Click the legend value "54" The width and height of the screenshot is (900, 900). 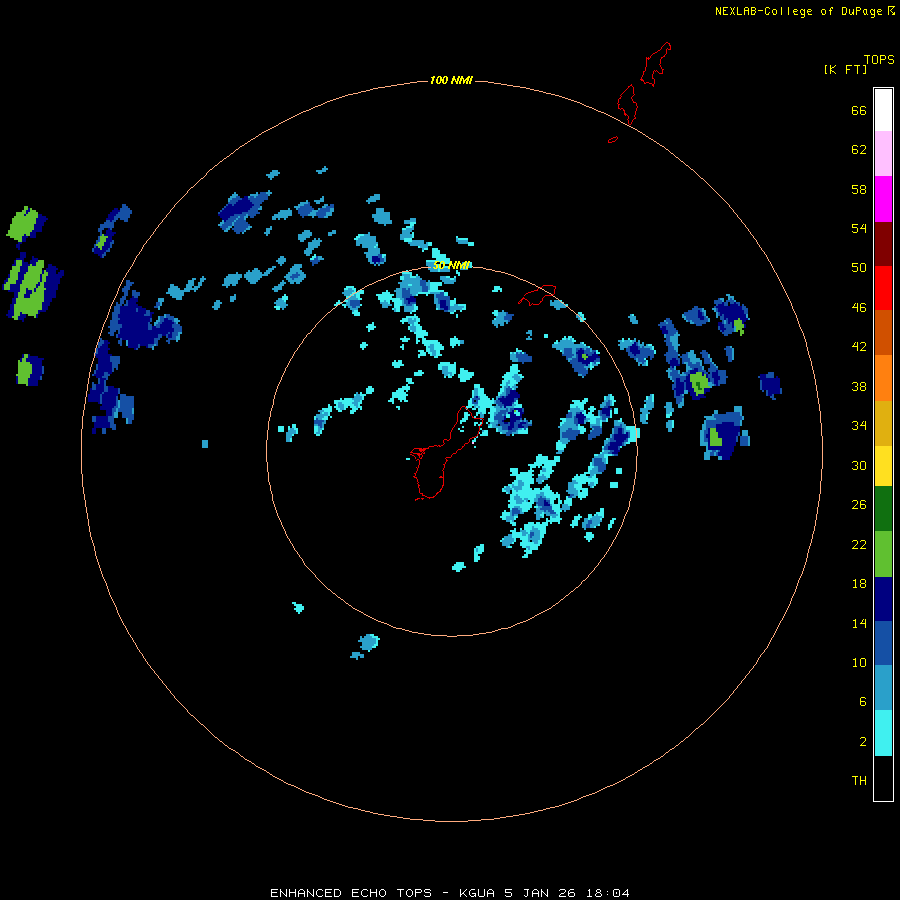coord(859,228)
